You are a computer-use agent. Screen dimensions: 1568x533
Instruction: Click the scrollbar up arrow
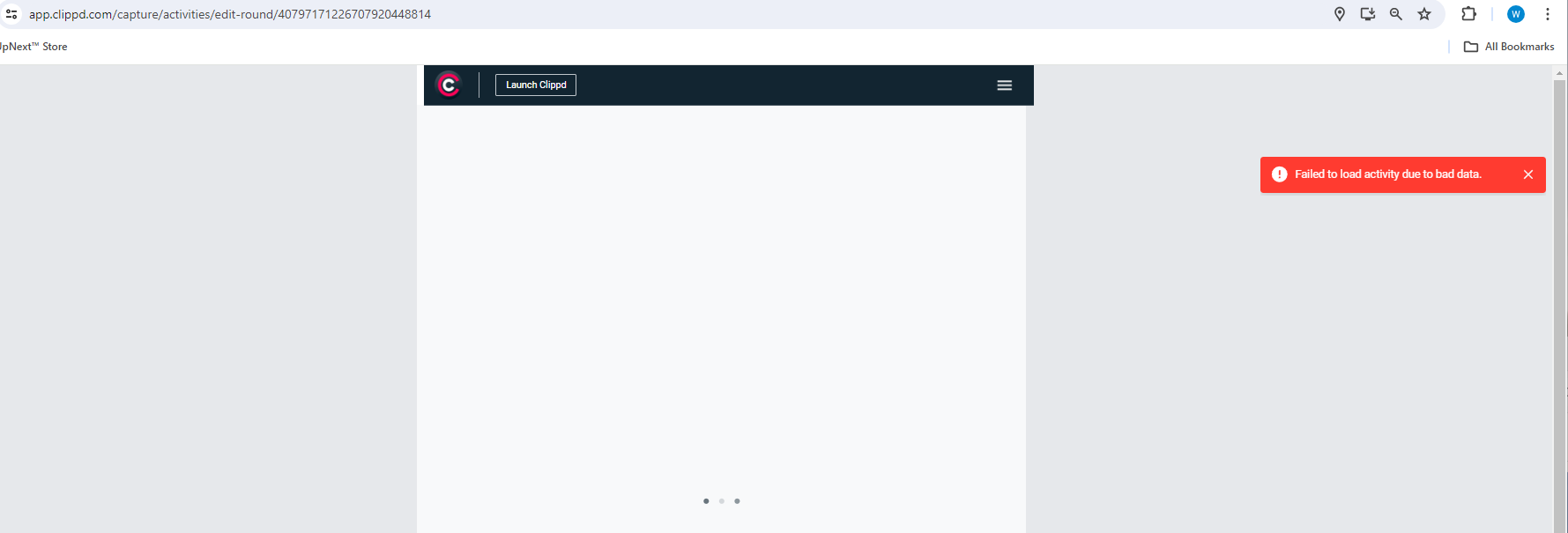[x=1559, y=73]
